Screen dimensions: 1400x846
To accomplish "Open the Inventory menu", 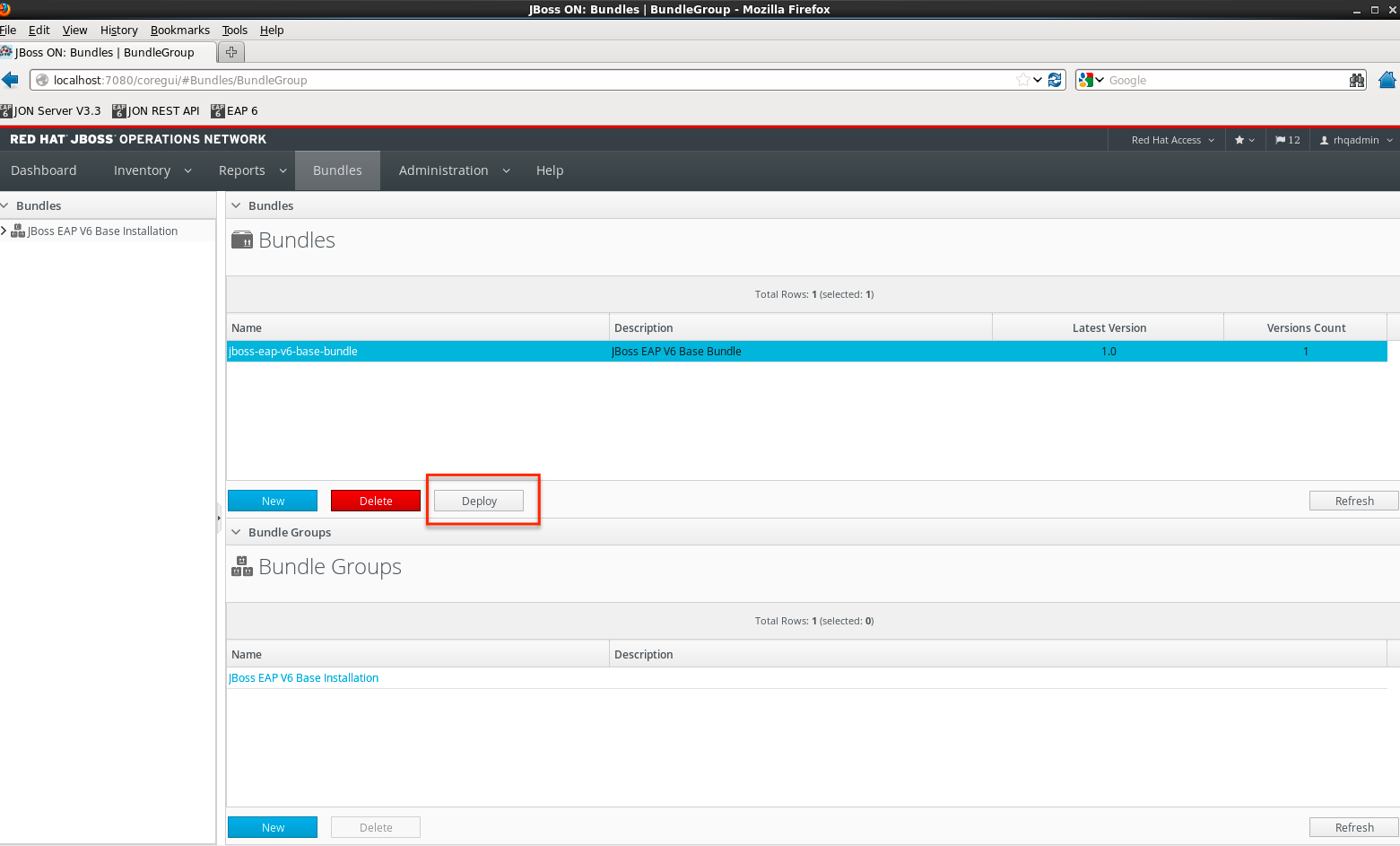I will click(152, 170).
